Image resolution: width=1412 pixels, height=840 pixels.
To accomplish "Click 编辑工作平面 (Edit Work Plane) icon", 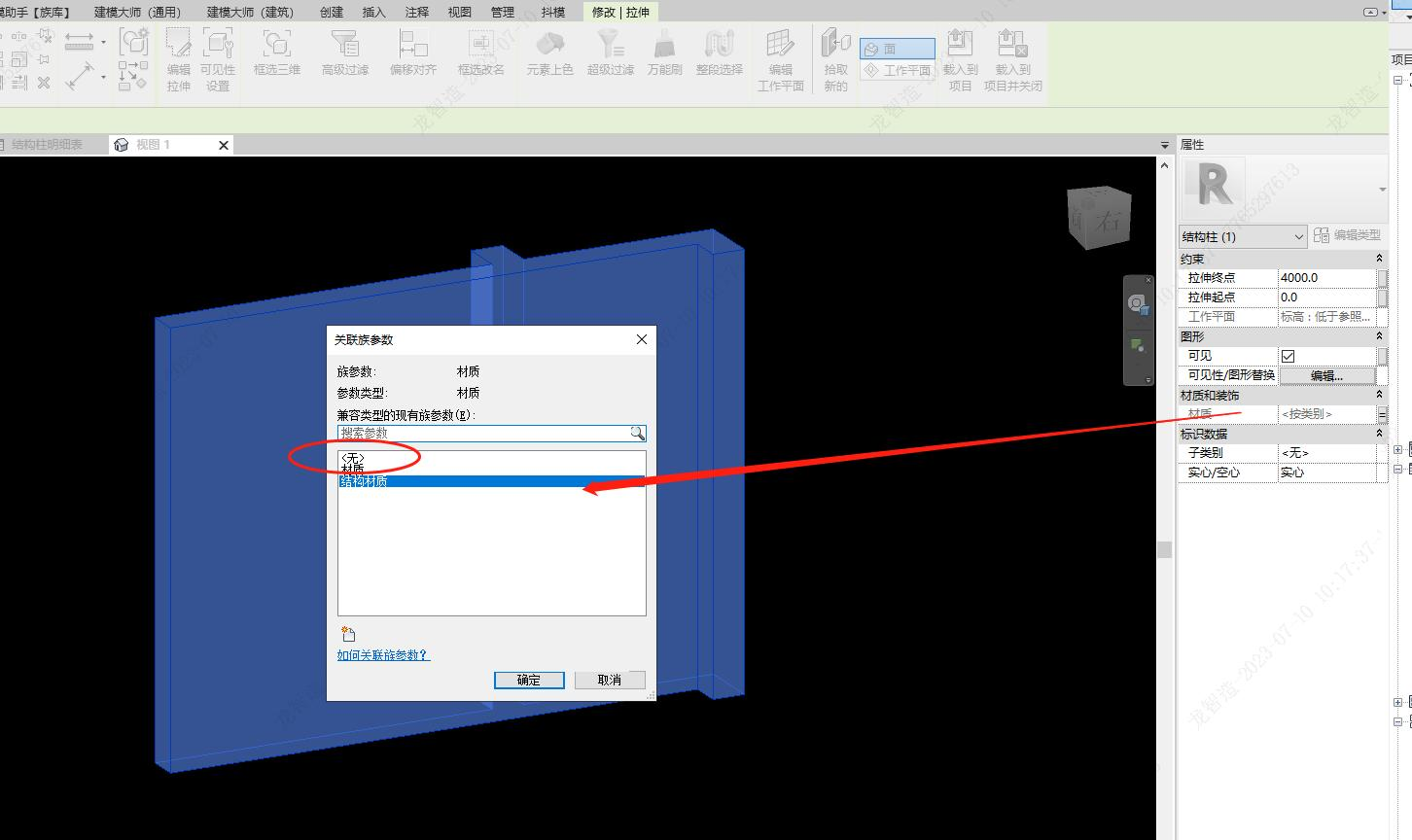I will (x=781, y=58).
